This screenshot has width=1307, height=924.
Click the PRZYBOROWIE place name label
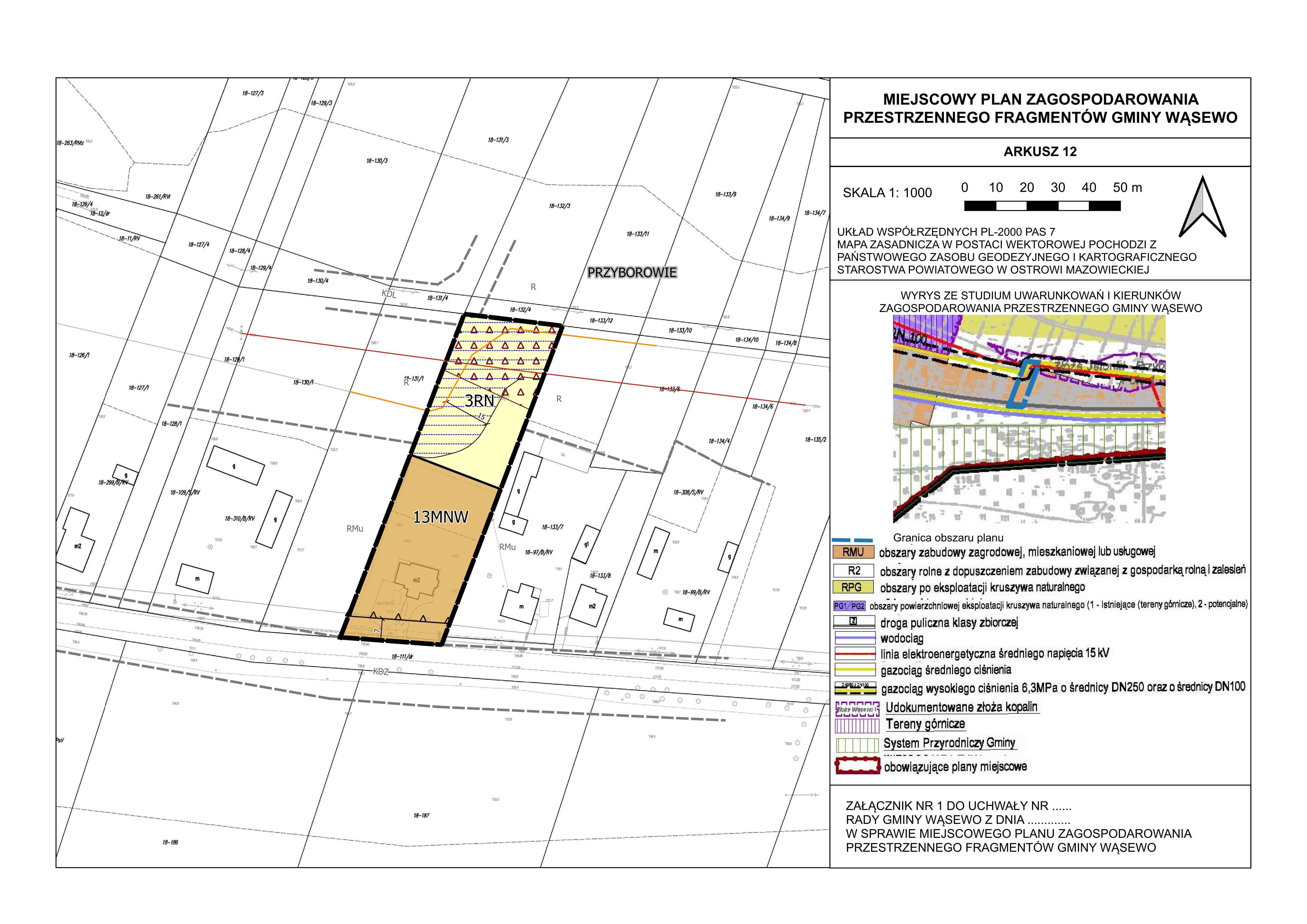tap(632, 272)
